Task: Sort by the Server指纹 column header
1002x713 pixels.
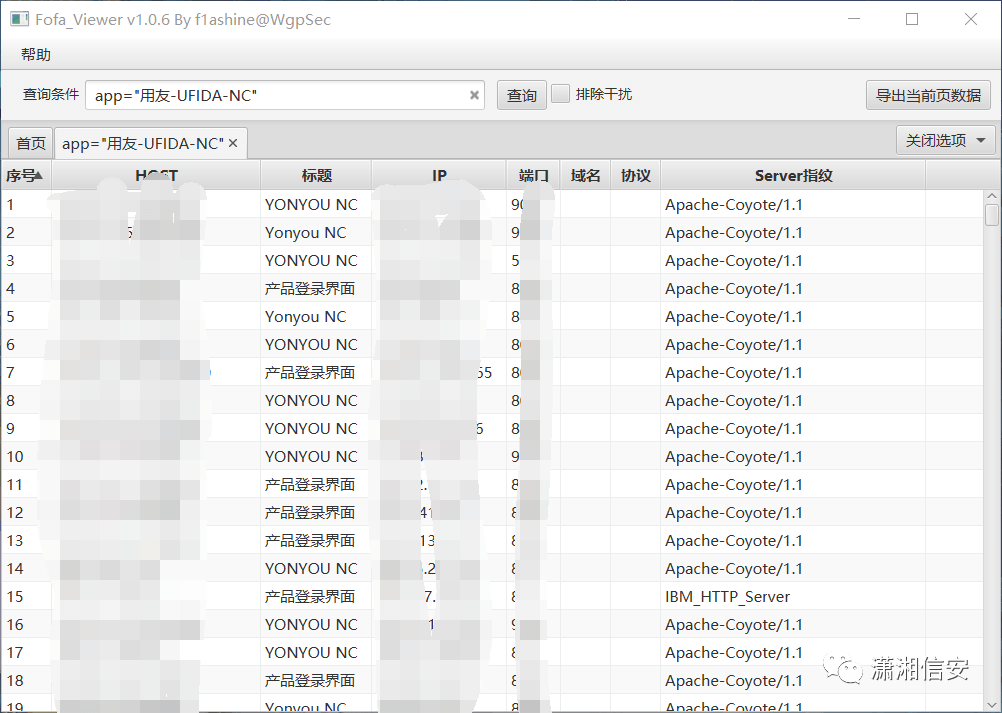Action: pyautogui.click(x=793, y=175)
